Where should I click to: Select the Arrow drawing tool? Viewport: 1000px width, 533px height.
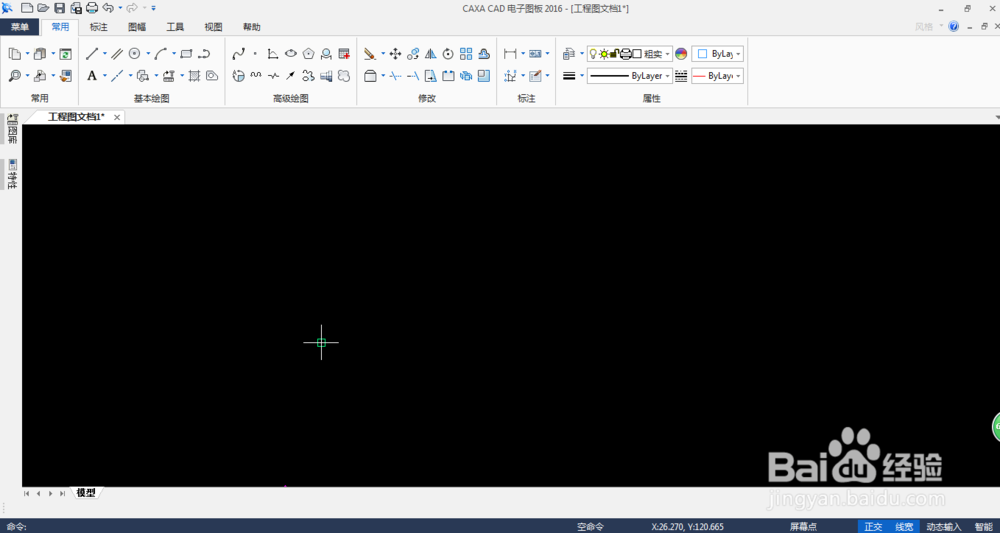pos(291,76)
